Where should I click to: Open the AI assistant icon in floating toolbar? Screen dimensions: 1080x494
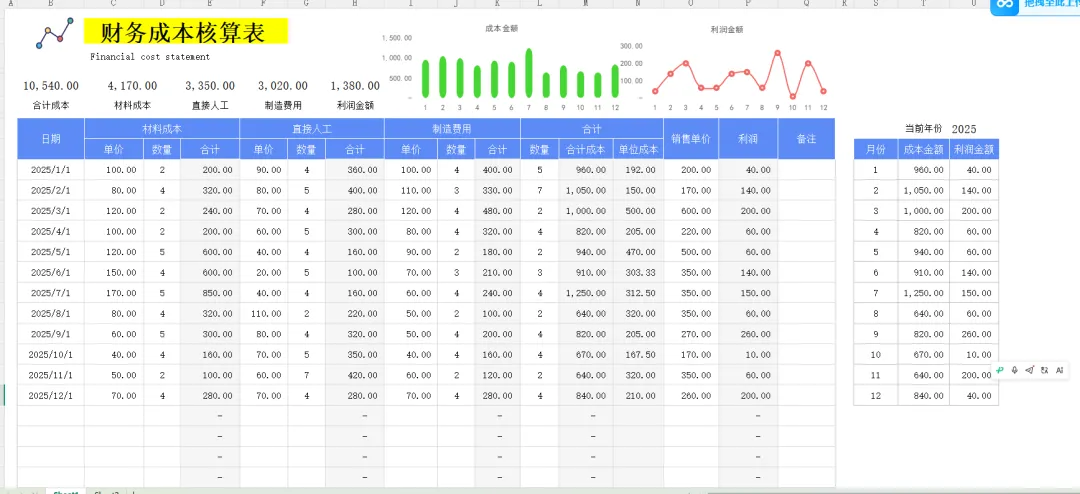tap(1060, 370)
